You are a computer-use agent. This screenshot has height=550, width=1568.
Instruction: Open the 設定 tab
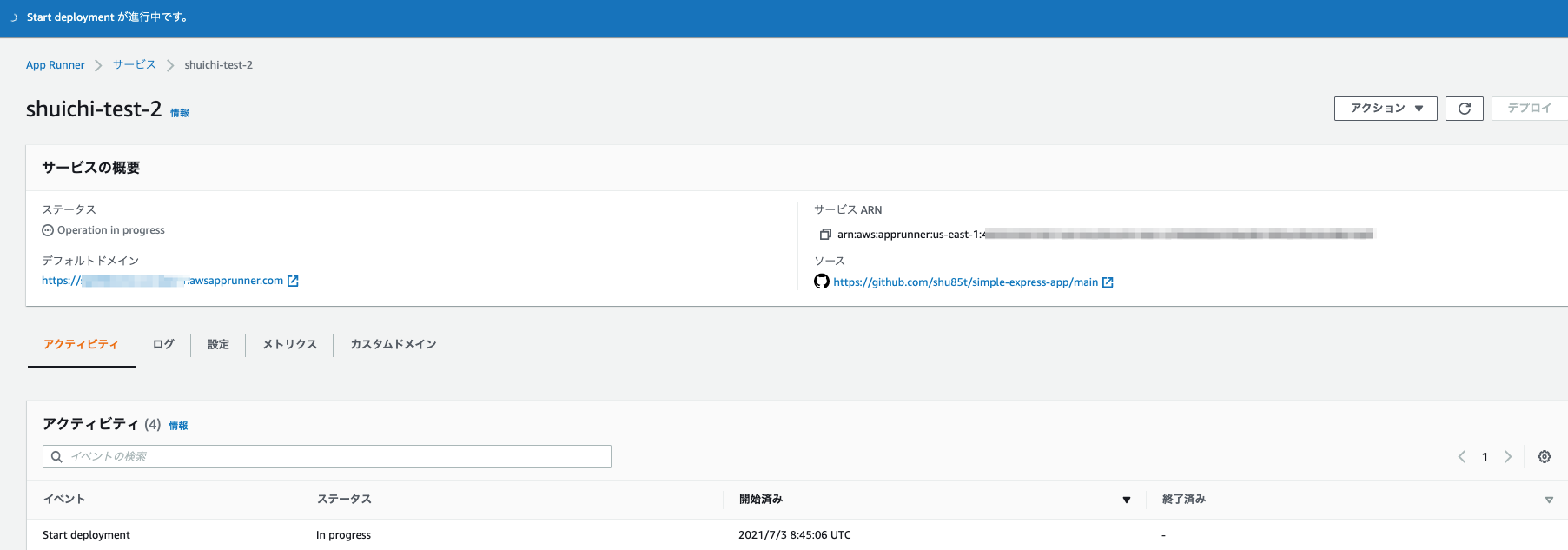coord(218,345)
